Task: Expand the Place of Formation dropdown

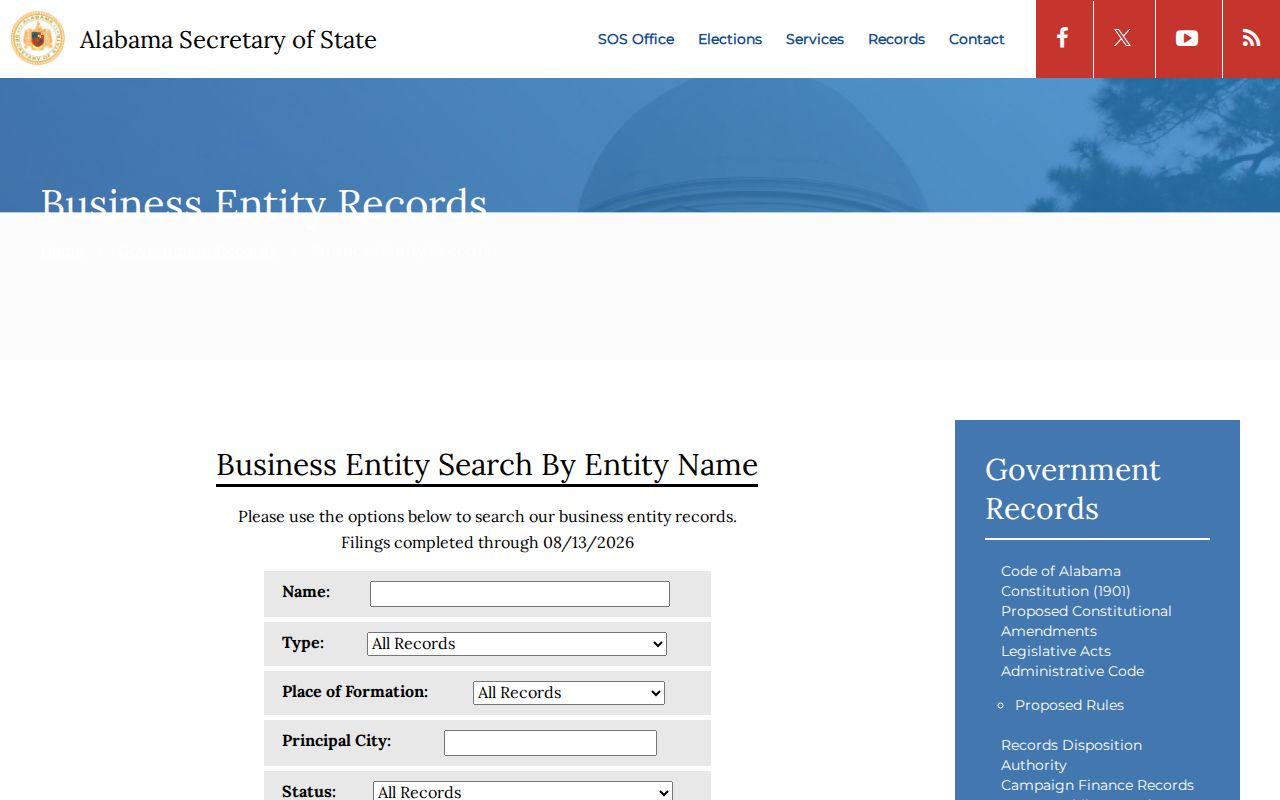Action: point(569,693)
